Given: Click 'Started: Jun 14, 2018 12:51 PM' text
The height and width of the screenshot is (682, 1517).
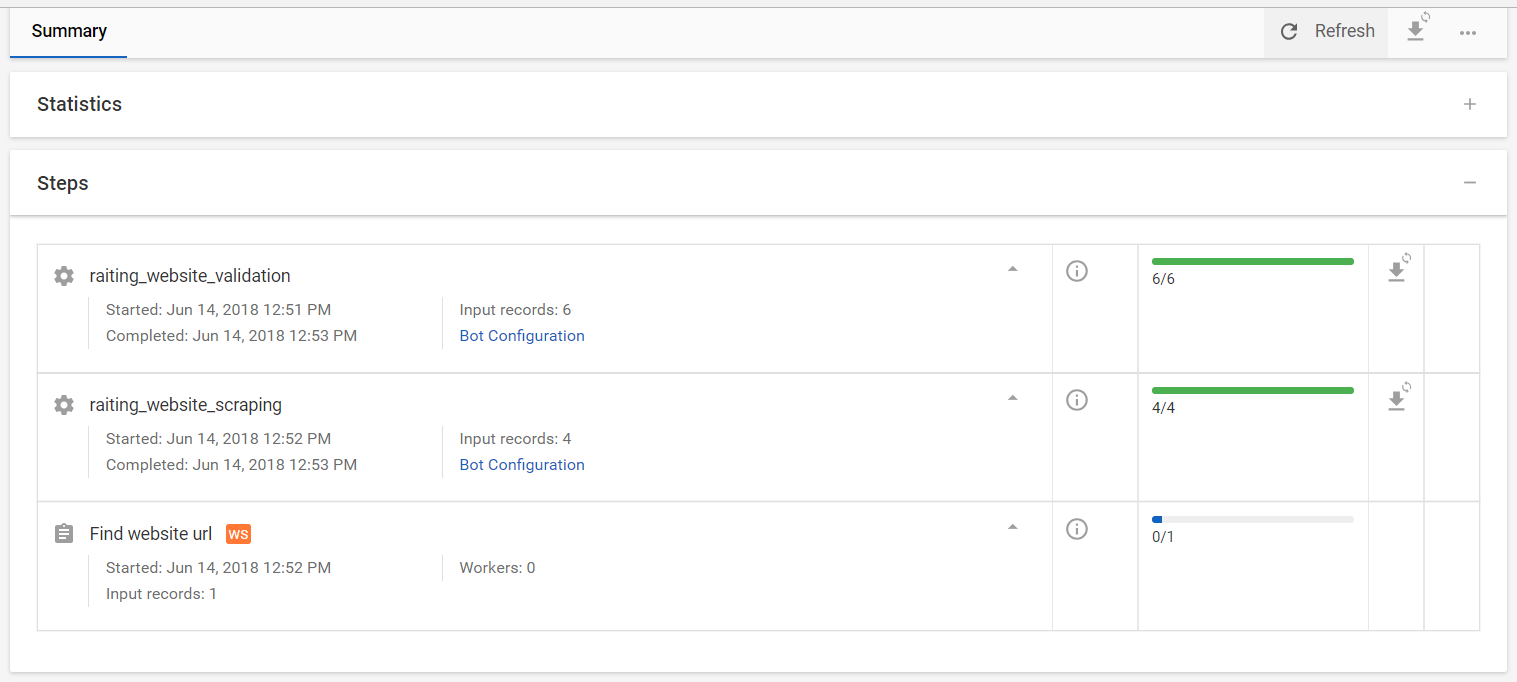Looking at the screenshot, I should 218,310.
